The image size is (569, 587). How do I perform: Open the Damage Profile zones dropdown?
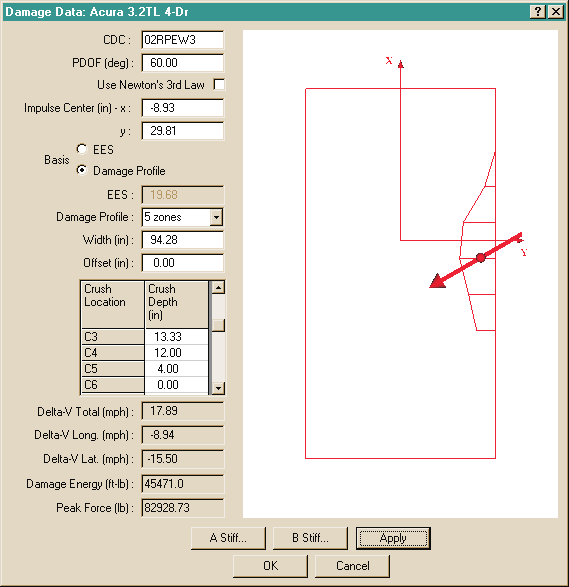(216, 217)
